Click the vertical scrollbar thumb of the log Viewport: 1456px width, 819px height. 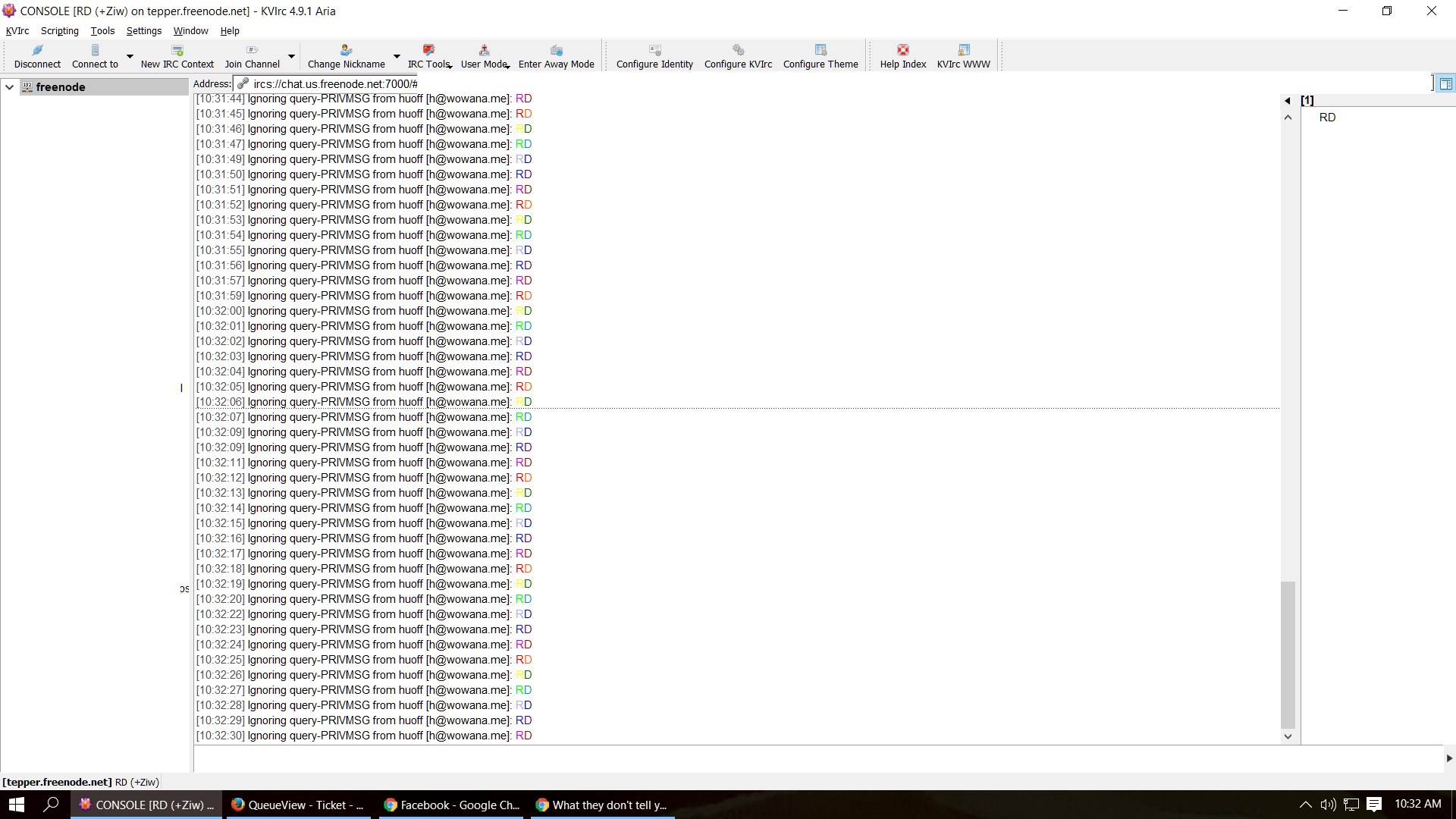tap(1288, 654)
